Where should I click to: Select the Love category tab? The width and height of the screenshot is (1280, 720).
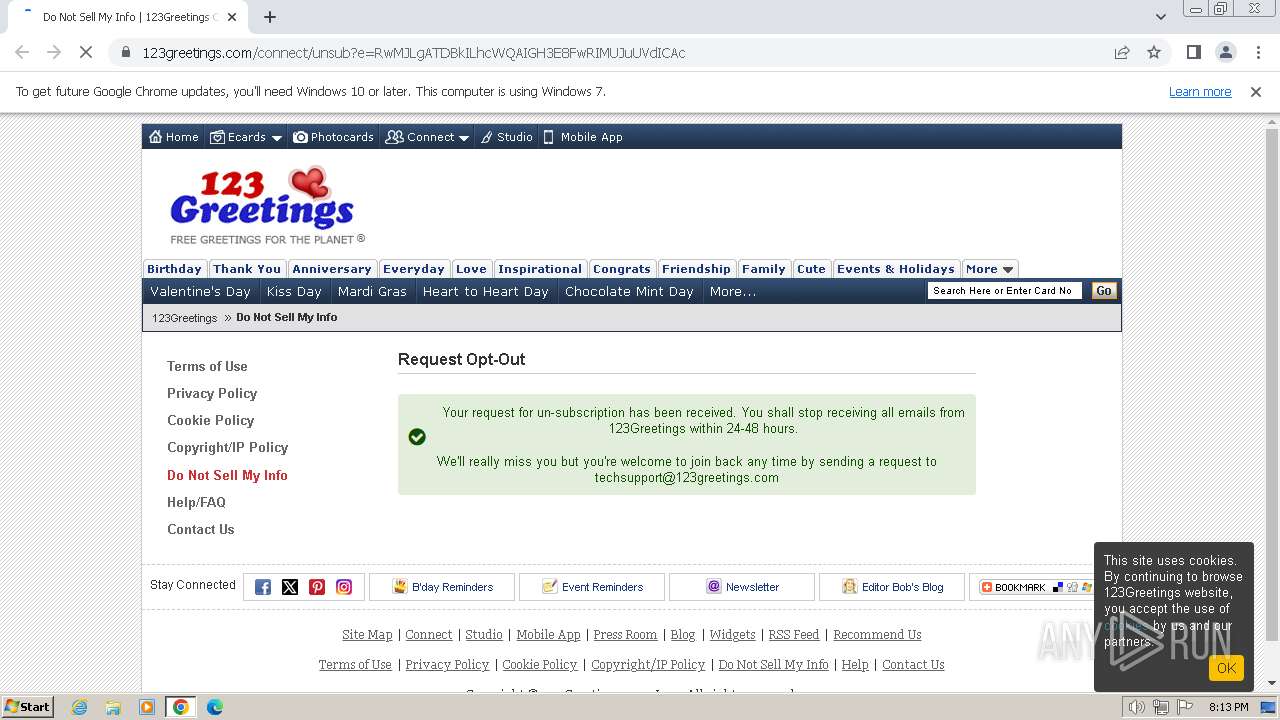(x=471, y=269)
